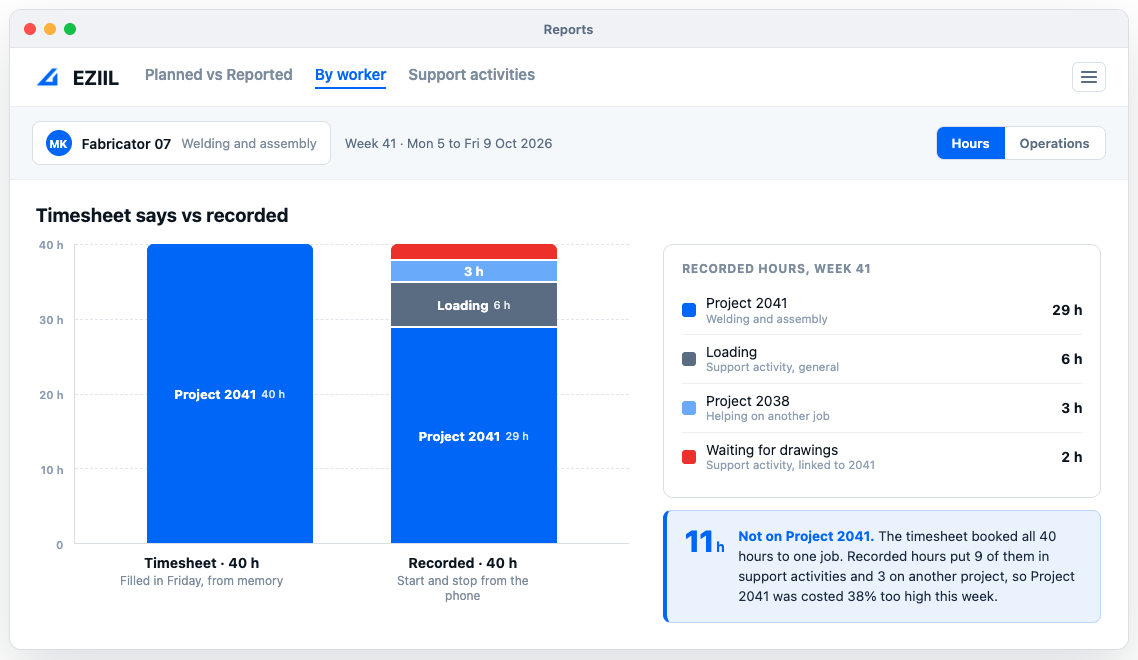Screen dimensions: 1138x660
Task: Click the Waiting for drawings row label
Action: coord(772,450)
